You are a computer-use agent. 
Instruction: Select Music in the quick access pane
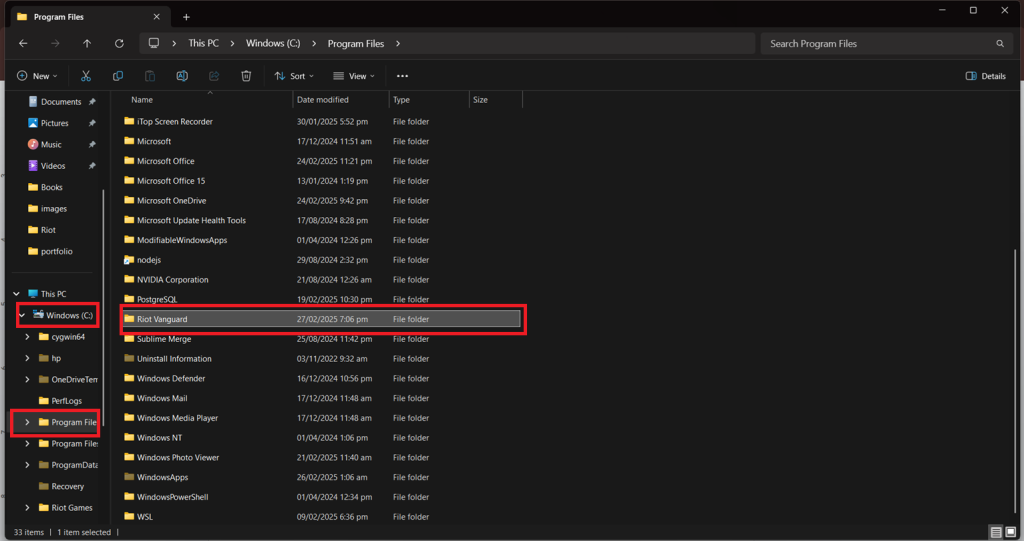[x=51, y=144]
